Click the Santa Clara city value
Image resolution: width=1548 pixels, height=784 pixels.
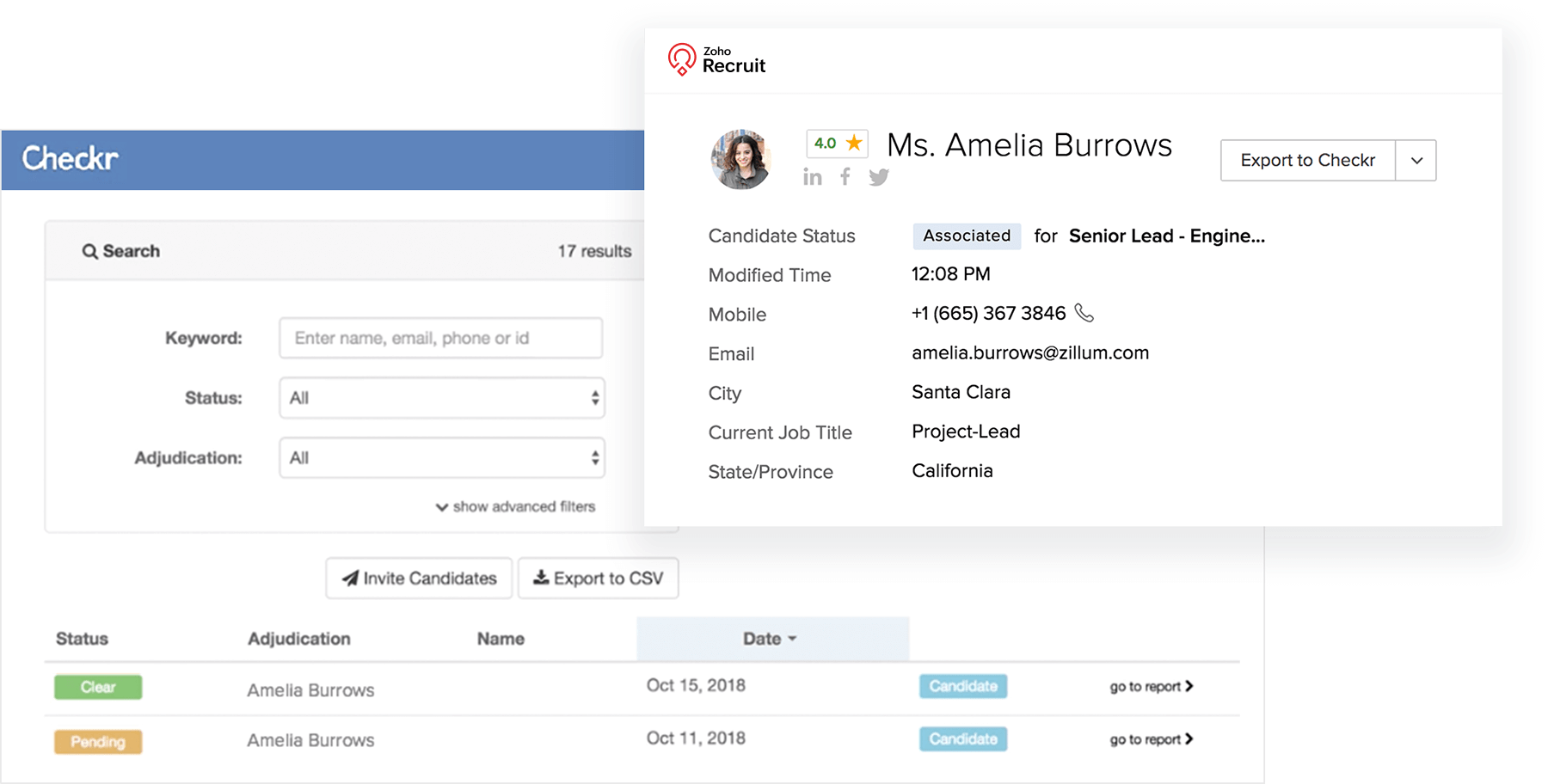[961, 392]
